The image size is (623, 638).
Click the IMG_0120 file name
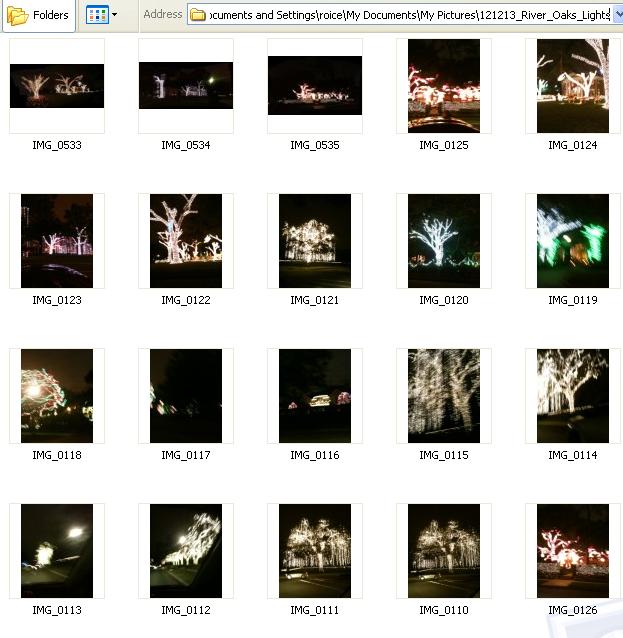point(444,300)
